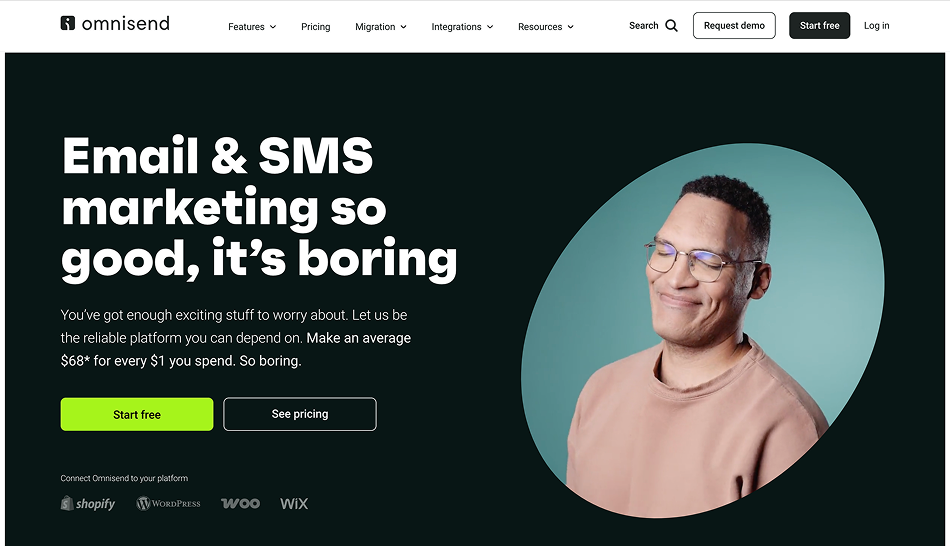Screen dimensions: 950x546
Task: Click the Search text label
Action: (x=643, y=25)
